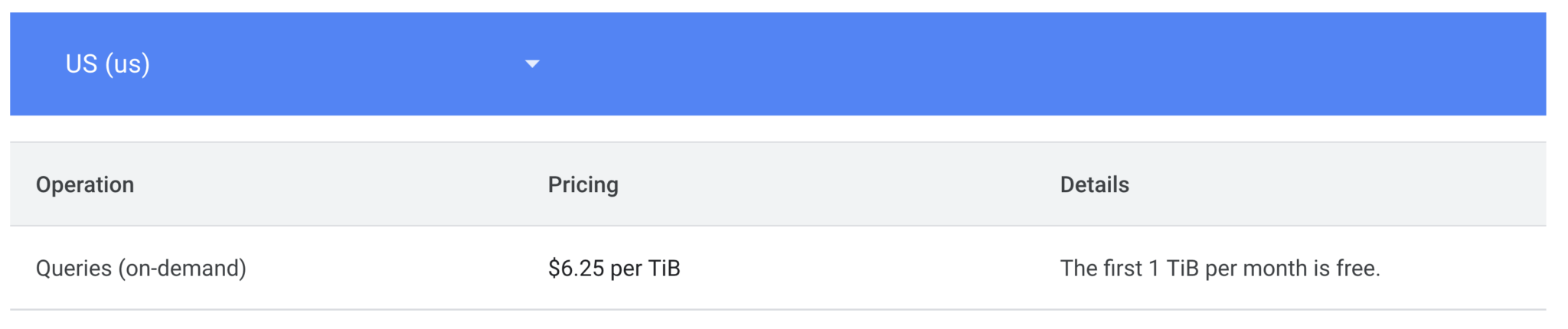Click "1 TiB" in the Details text

tap(1173, 269)
